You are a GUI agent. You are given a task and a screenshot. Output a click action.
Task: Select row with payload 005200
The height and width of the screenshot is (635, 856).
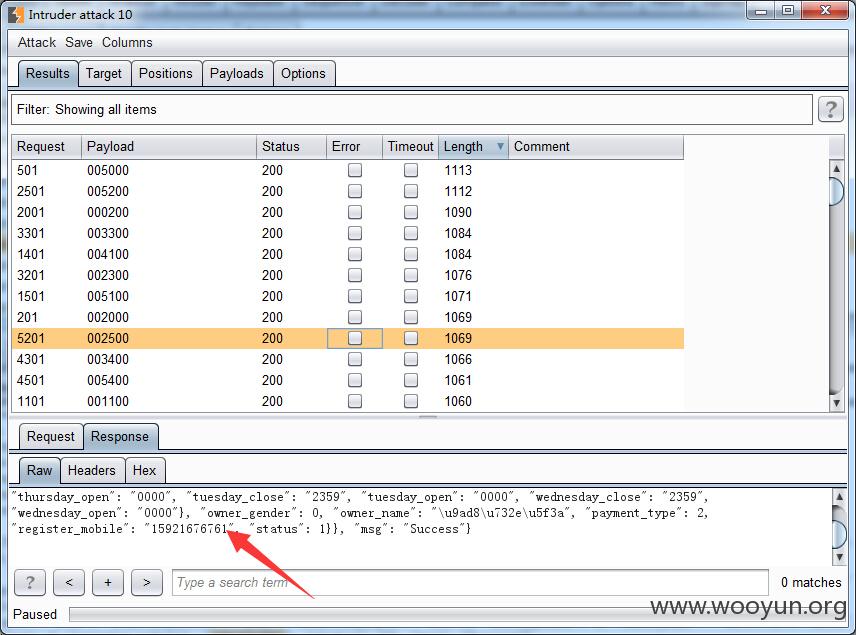click(x=348, y=191)
